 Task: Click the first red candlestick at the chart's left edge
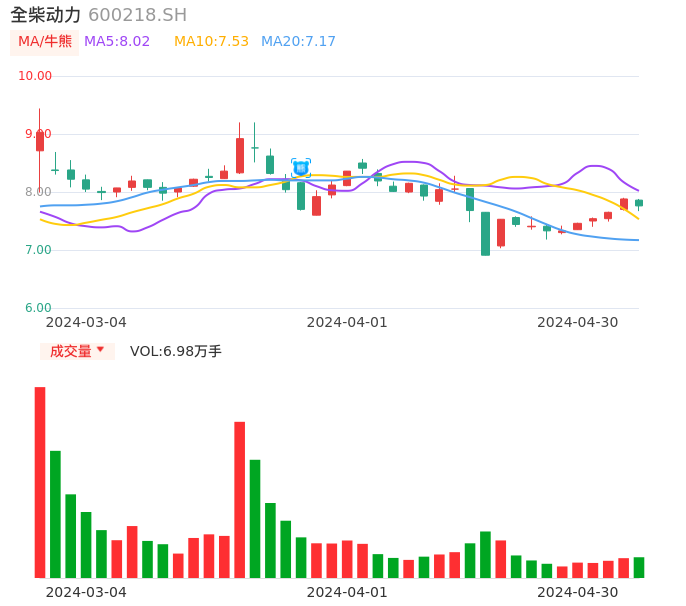(40, 141)
